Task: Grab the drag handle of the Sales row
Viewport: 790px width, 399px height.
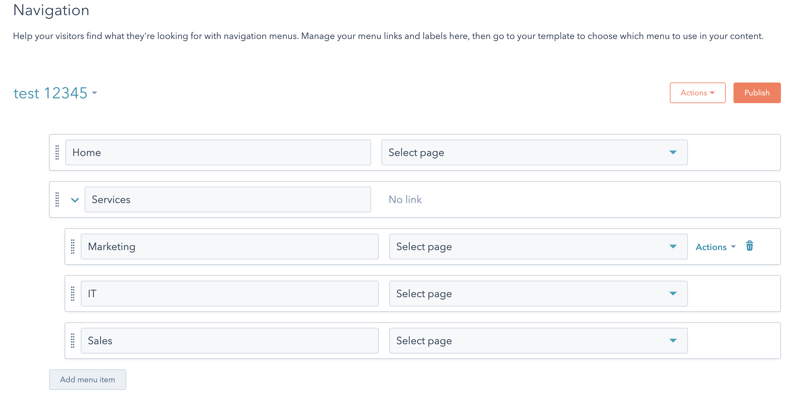Action: point(73,341)
